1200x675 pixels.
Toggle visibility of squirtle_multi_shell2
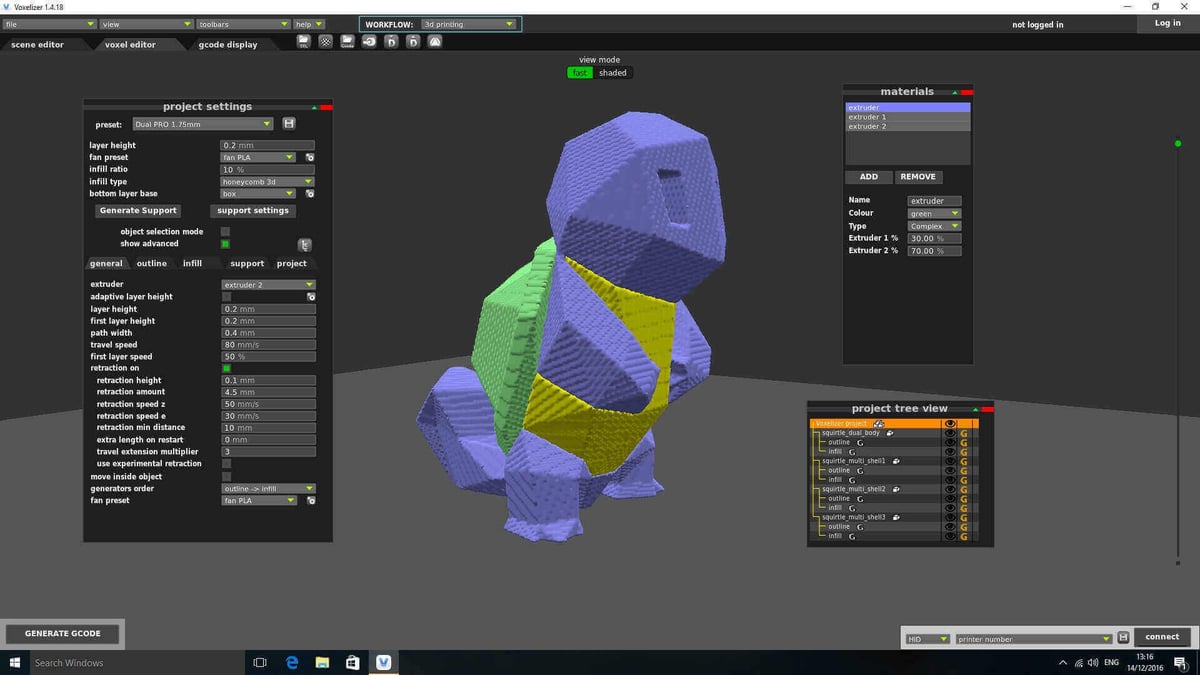(x=949, y=489)
